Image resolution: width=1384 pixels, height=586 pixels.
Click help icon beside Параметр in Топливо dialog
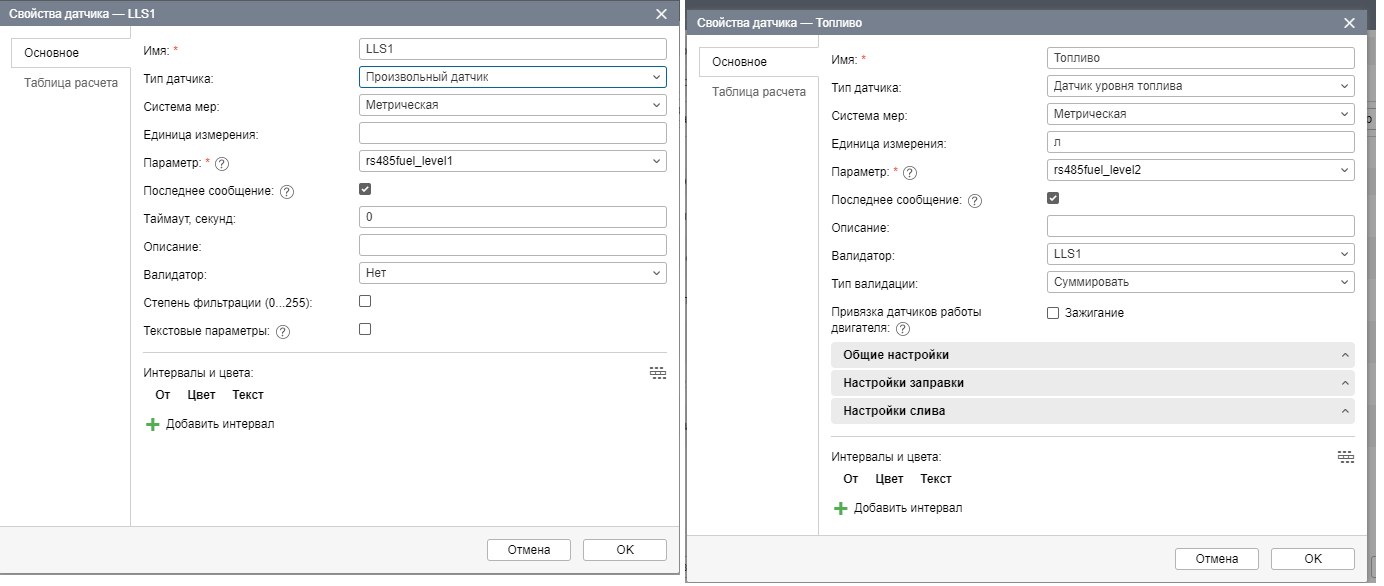[910, 173]
